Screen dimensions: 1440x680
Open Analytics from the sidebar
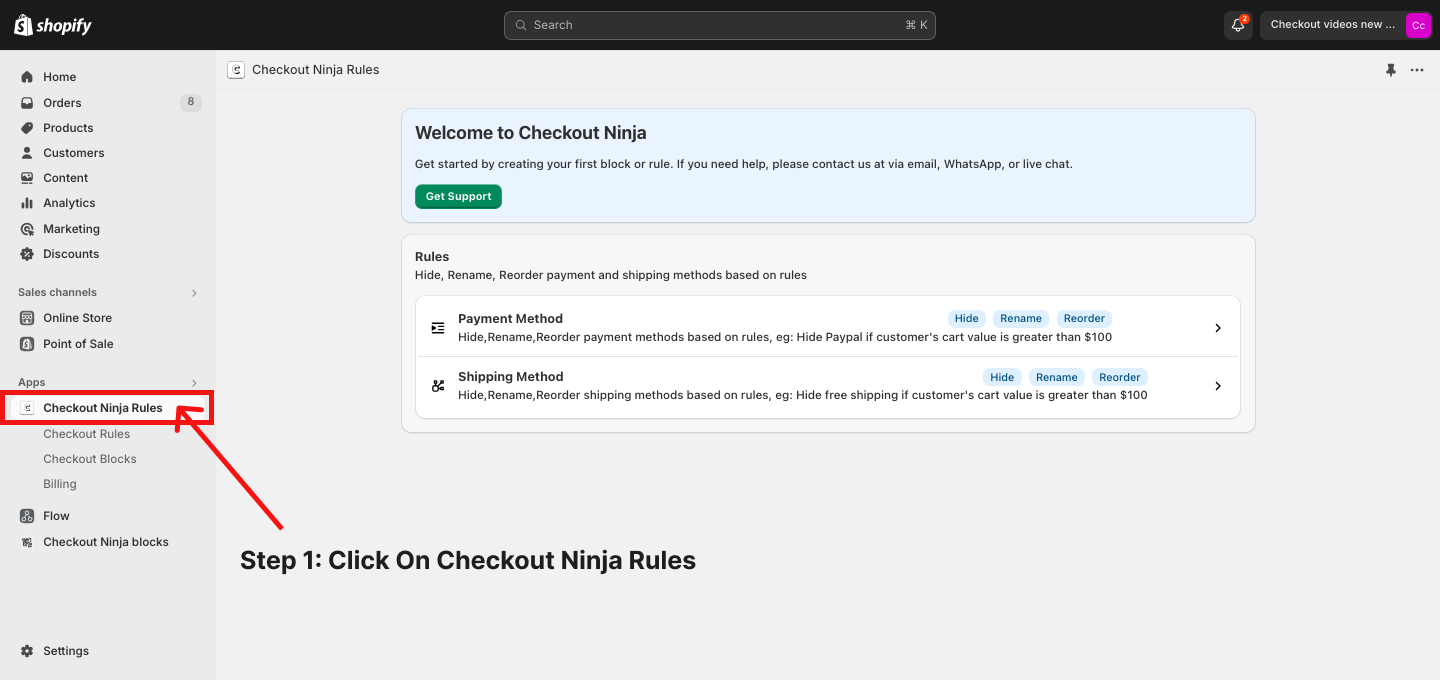pos(69,203)
